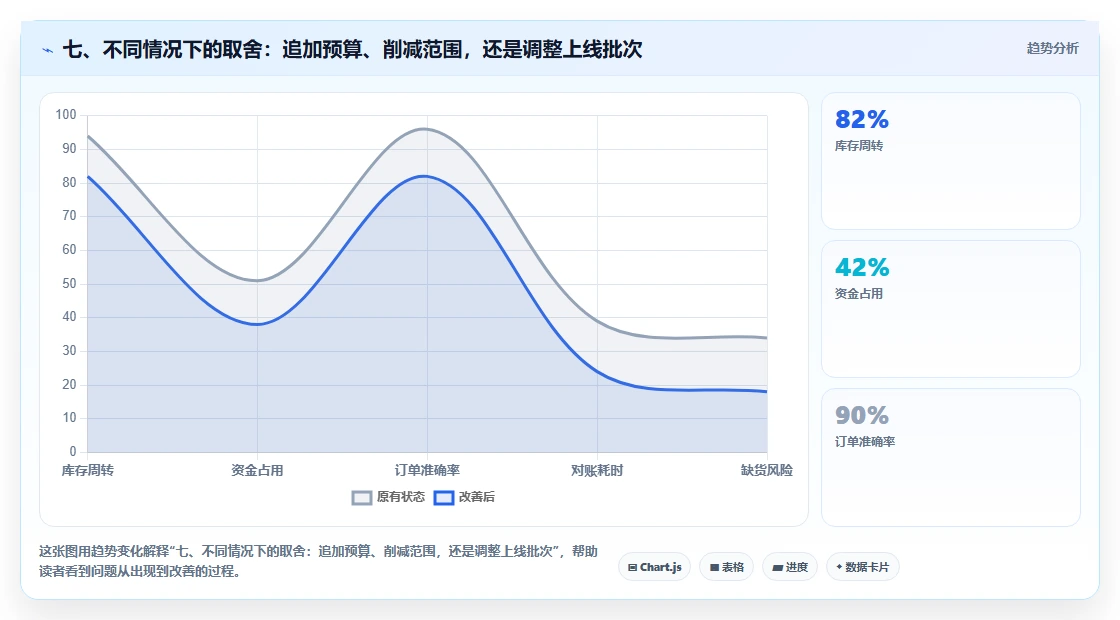
Task: Click the 90% value in the stat card
Action: click(x=861, y=415)
